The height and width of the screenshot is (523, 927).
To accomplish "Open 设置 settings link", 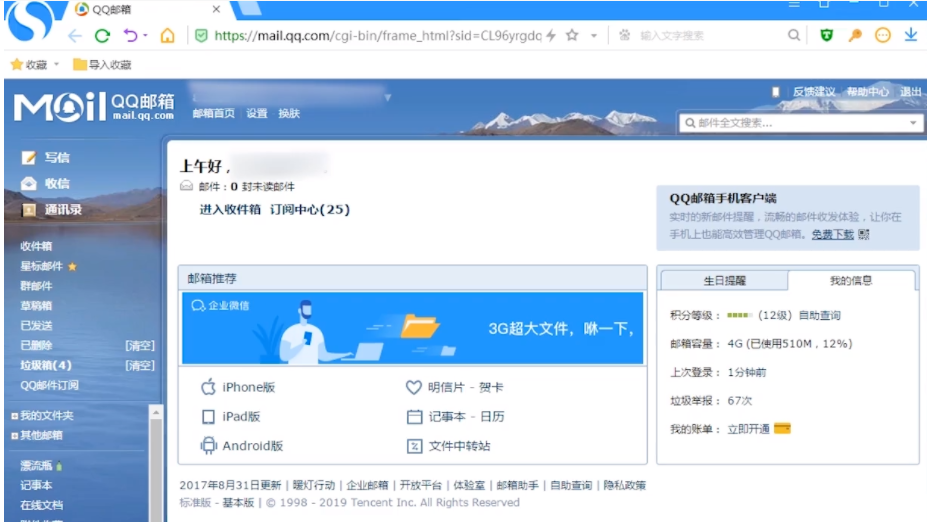I will 257,113.
